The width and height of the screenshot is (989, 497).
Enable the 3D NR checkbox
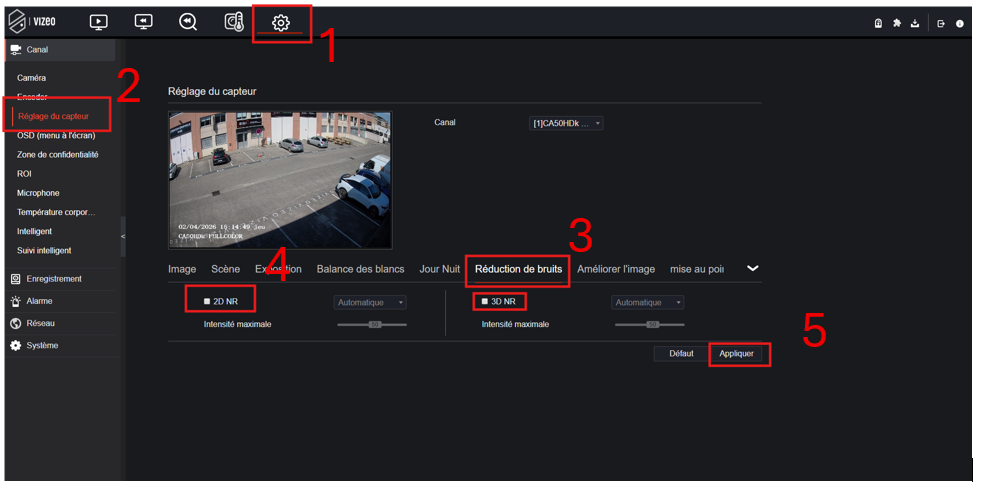tap(485, 301)
